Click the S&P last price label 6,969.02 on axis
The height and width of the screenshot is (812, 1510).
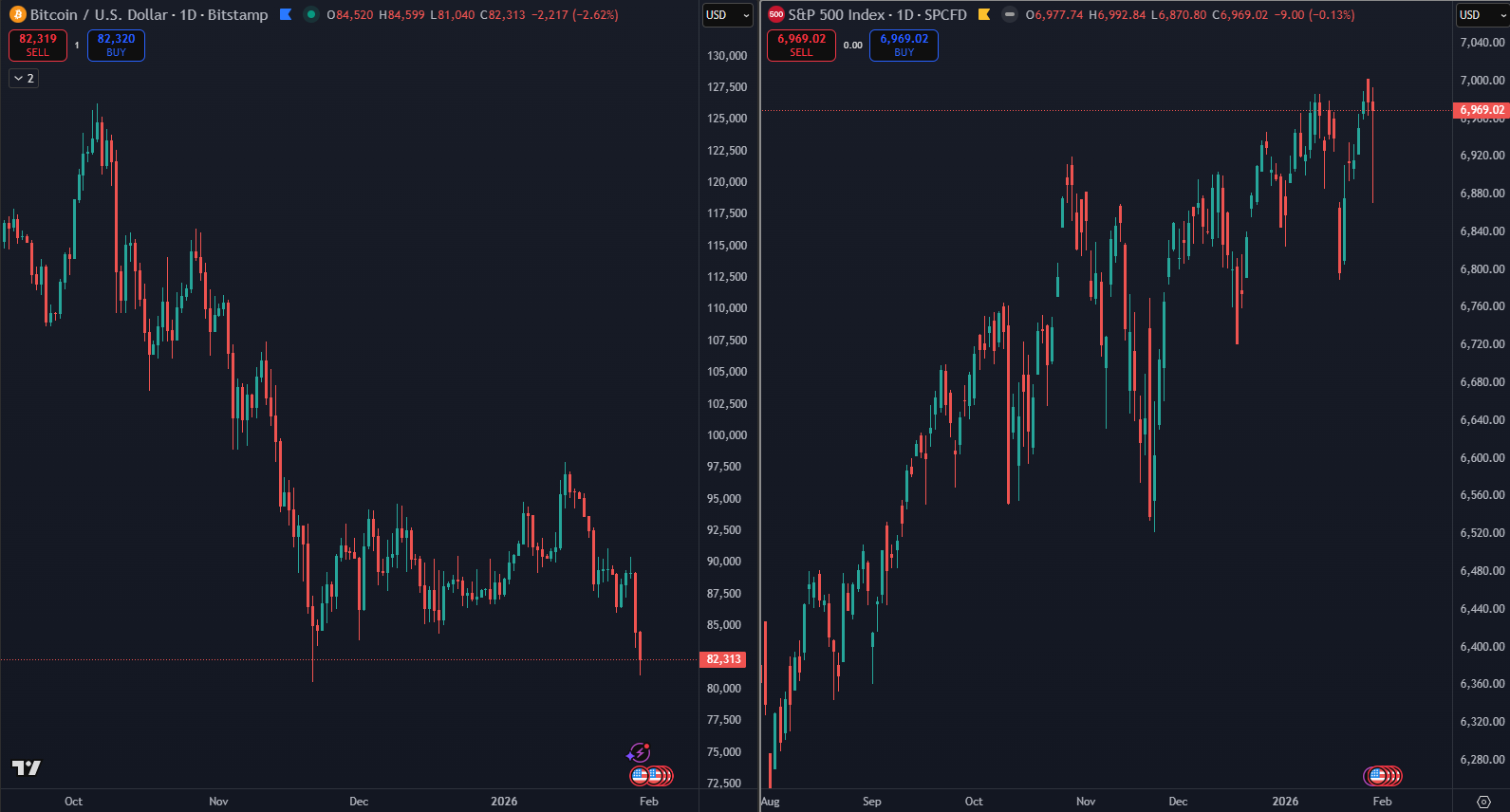coord(1482,110)
